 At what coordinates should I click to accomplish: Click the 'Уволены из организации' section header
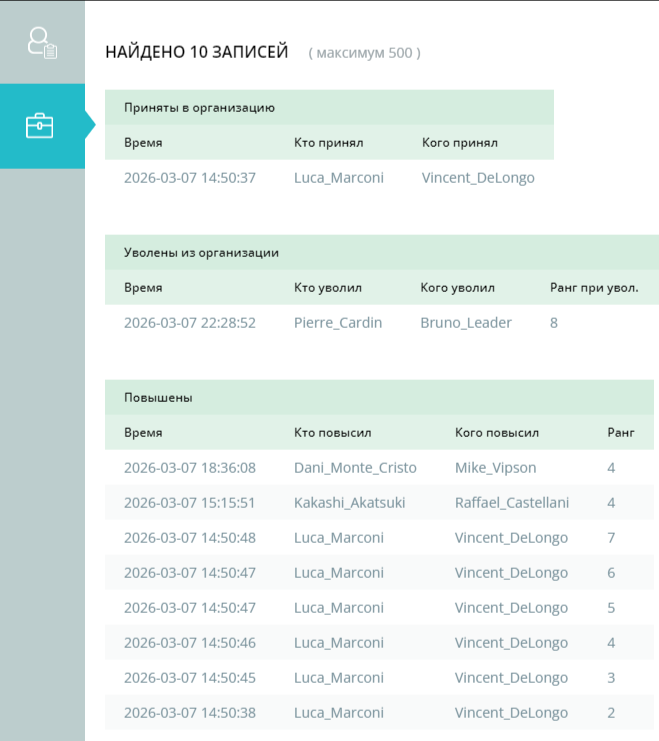coord(201,253)
